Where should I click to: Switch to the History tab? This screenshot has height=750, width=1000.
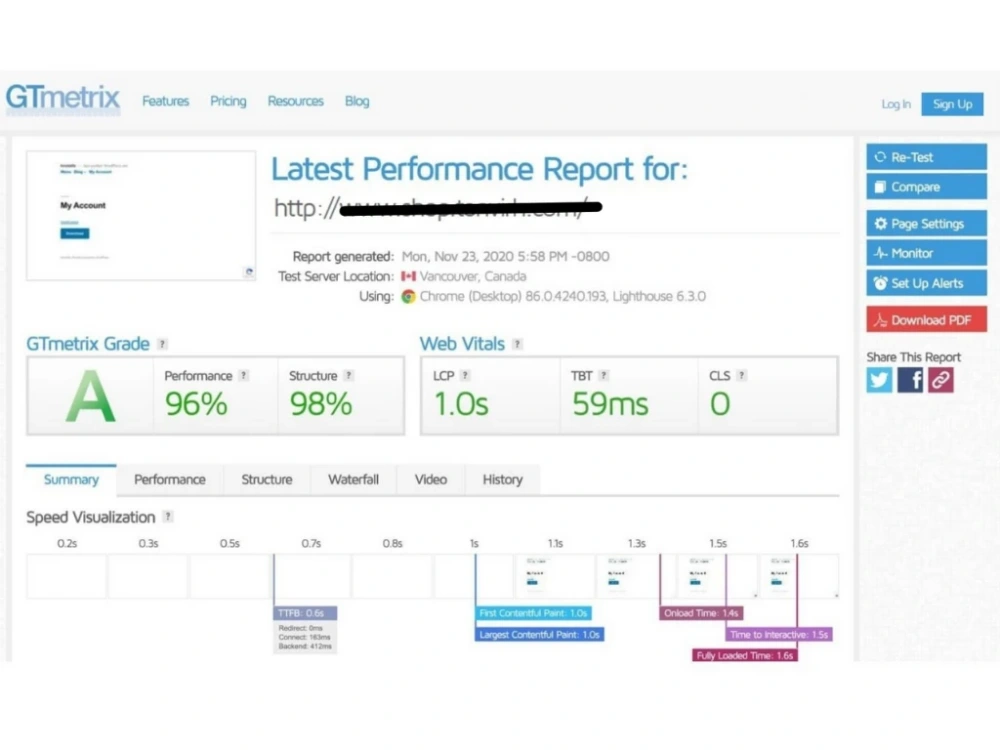pos(503,480)
